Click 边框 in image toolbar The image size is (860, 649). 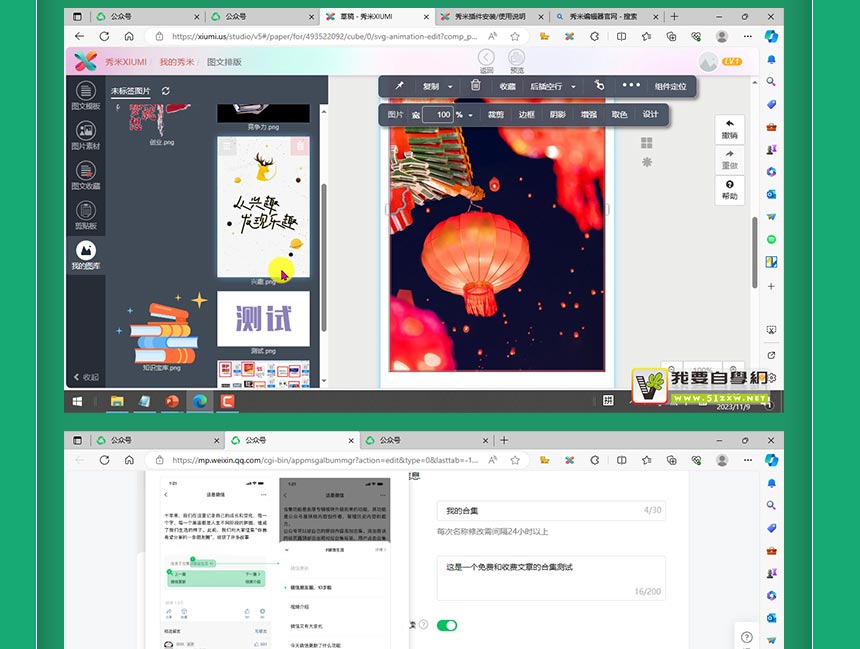[527, 115]
